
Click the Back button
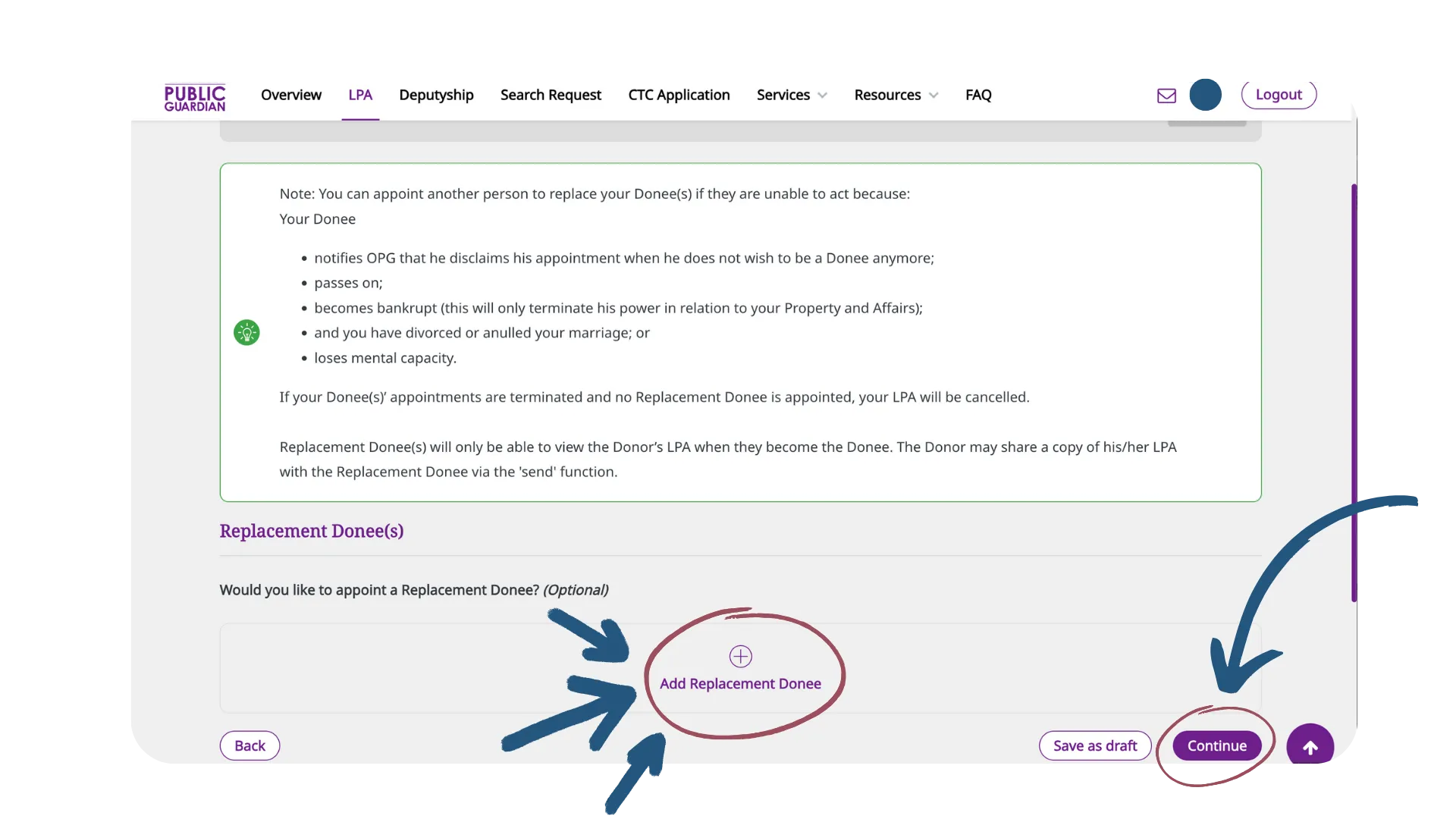pyautogui.click(x=249, y=745)
